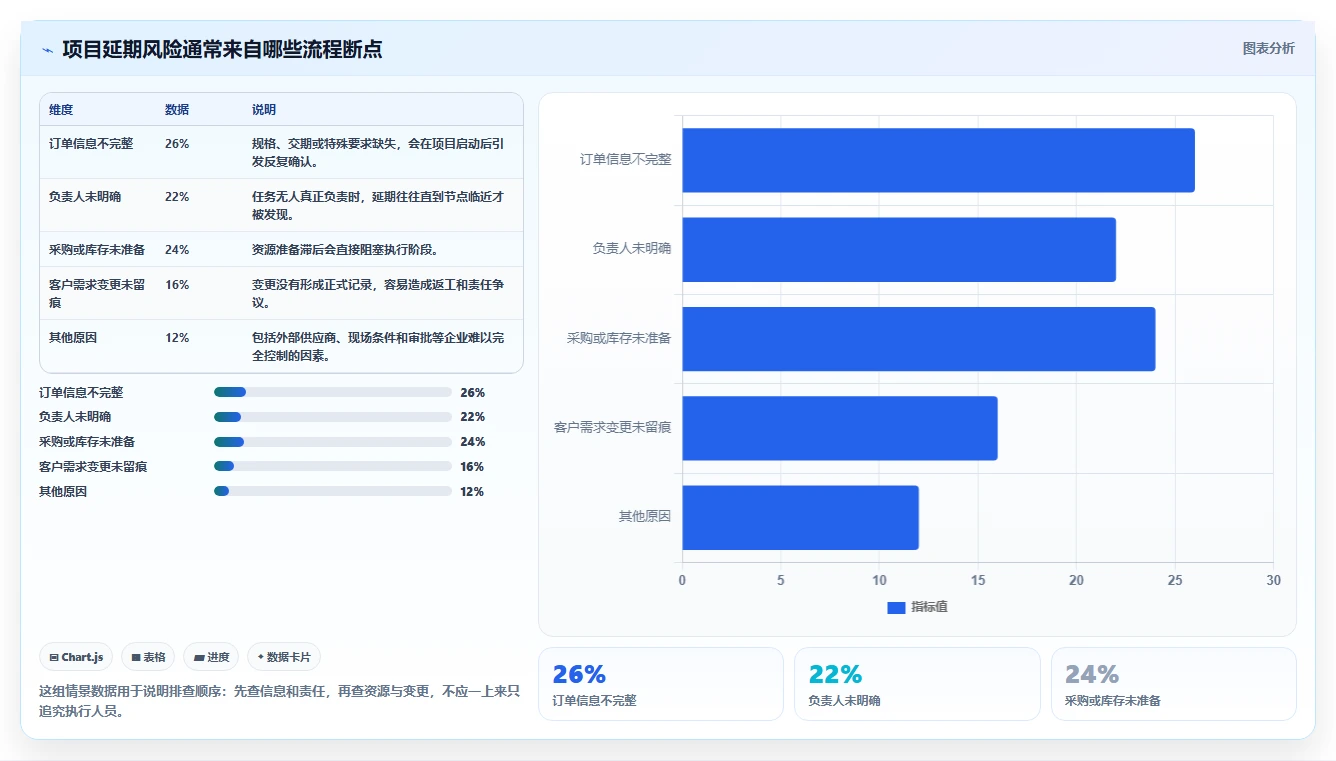Click the 16% label in progress list
The width and height of the screenshot is (1336, 761).
[472, 467]
